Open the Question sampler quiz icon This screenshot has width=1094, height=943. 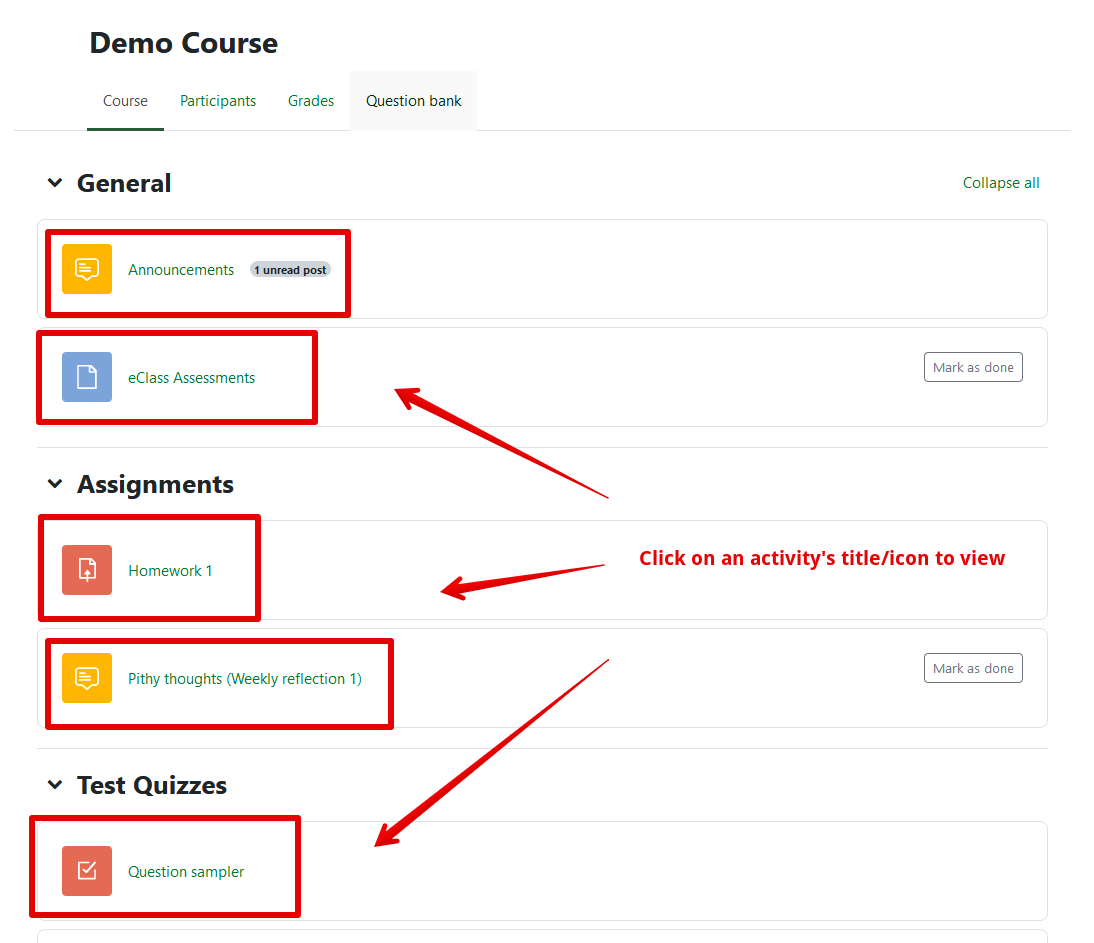pos(87,871)
